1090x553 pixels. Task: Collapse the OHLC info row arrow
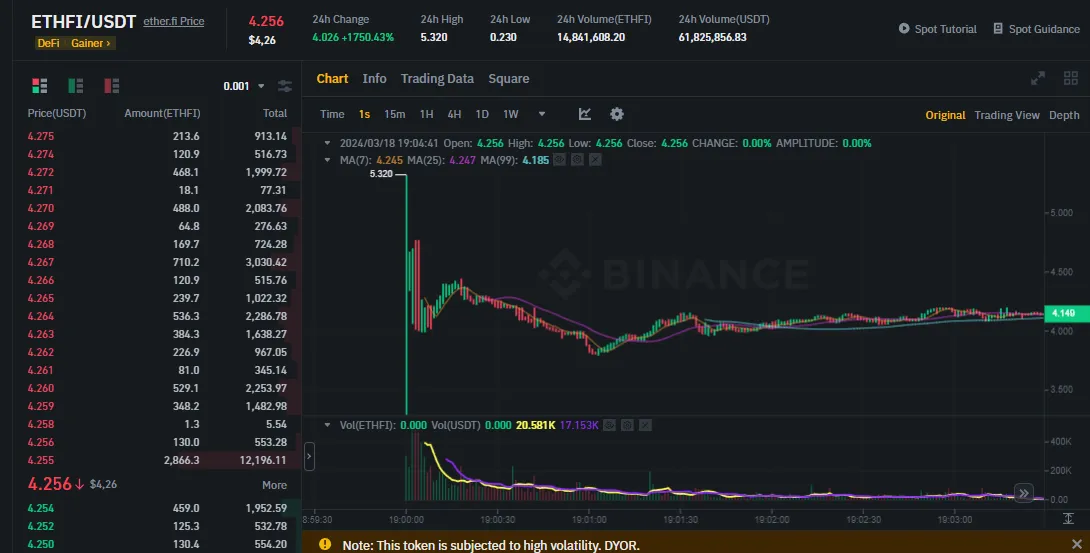328,143
